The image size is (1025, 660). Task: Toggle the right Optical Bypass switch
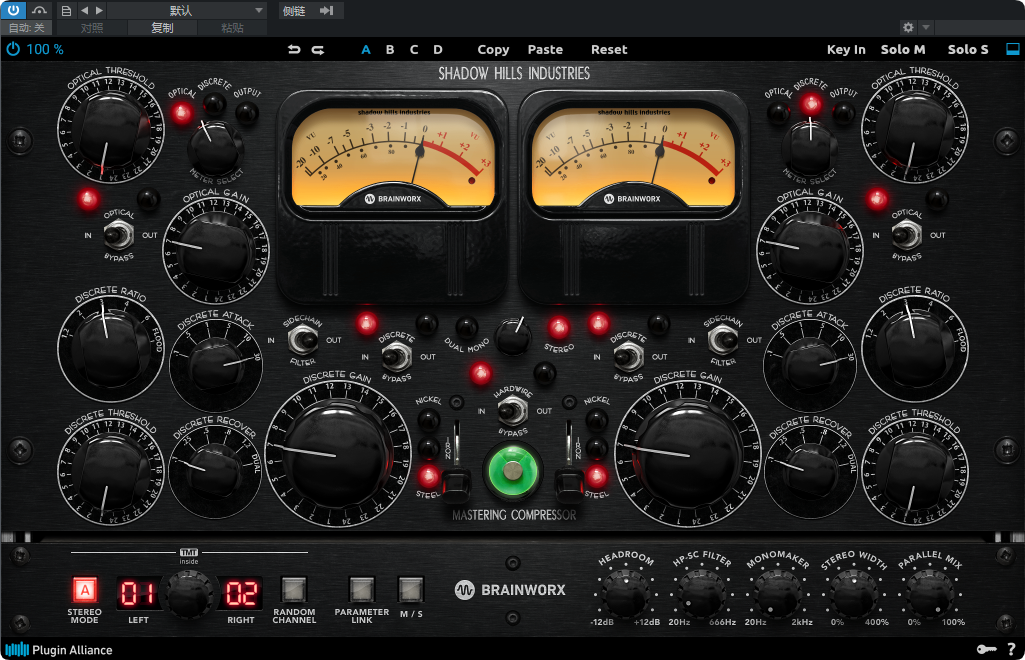pyautogui.click(x=907, y=235)
